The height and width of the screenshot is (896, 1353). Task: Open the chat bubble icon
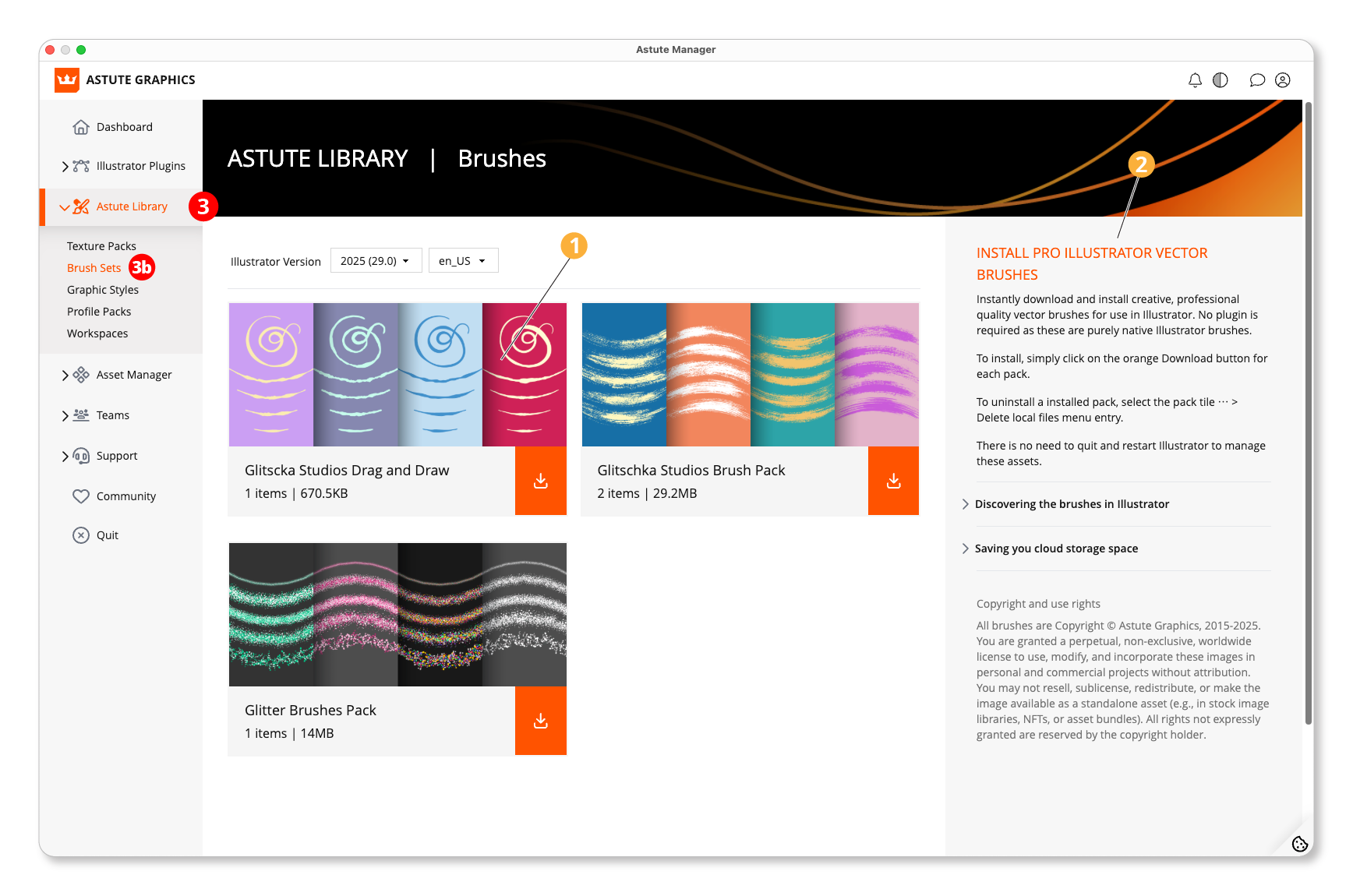[x=1256, y=80]
